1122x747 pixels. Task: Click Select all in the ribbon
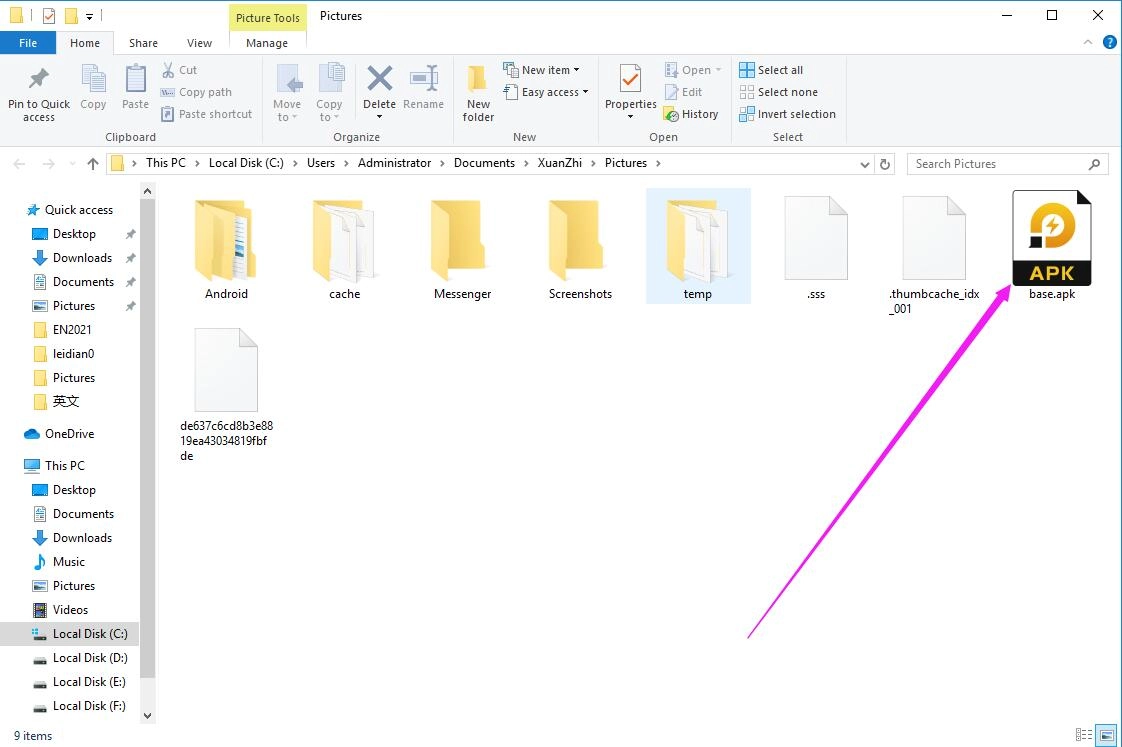(x=773, y=69)
